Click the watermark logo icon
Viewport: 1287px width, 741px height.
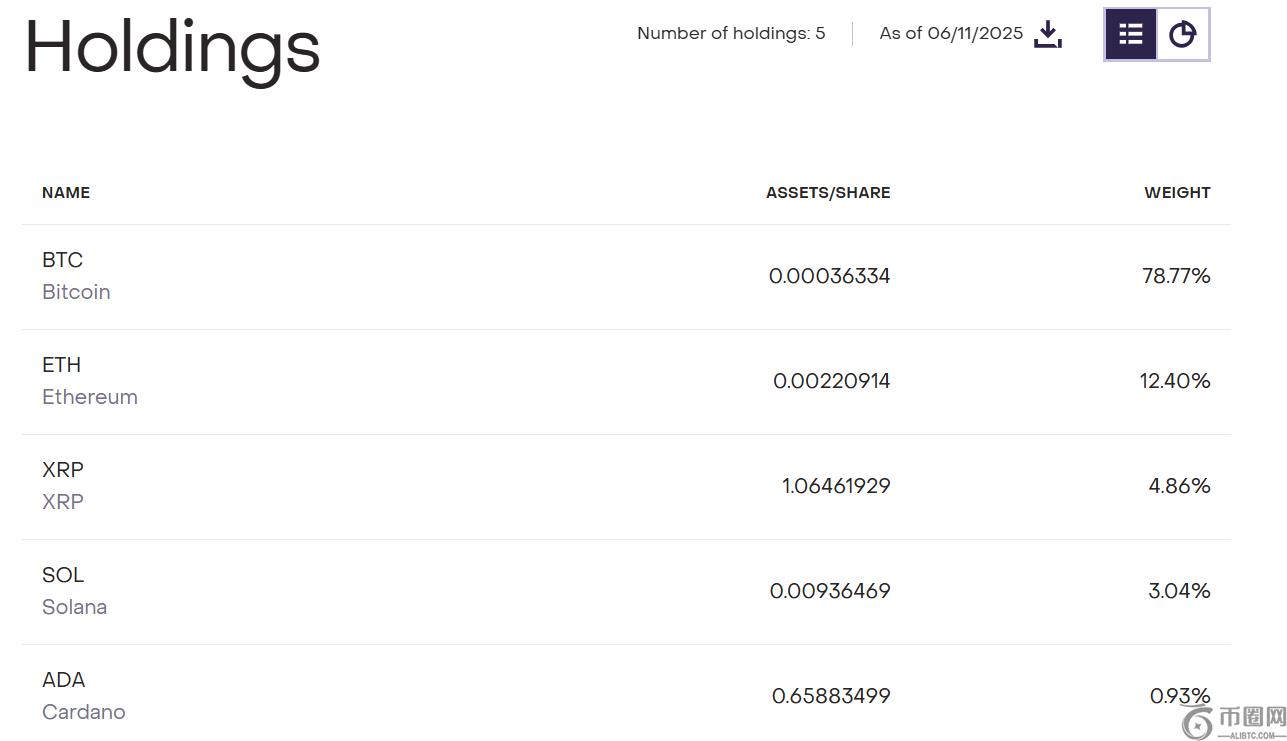coord(1196,722)
